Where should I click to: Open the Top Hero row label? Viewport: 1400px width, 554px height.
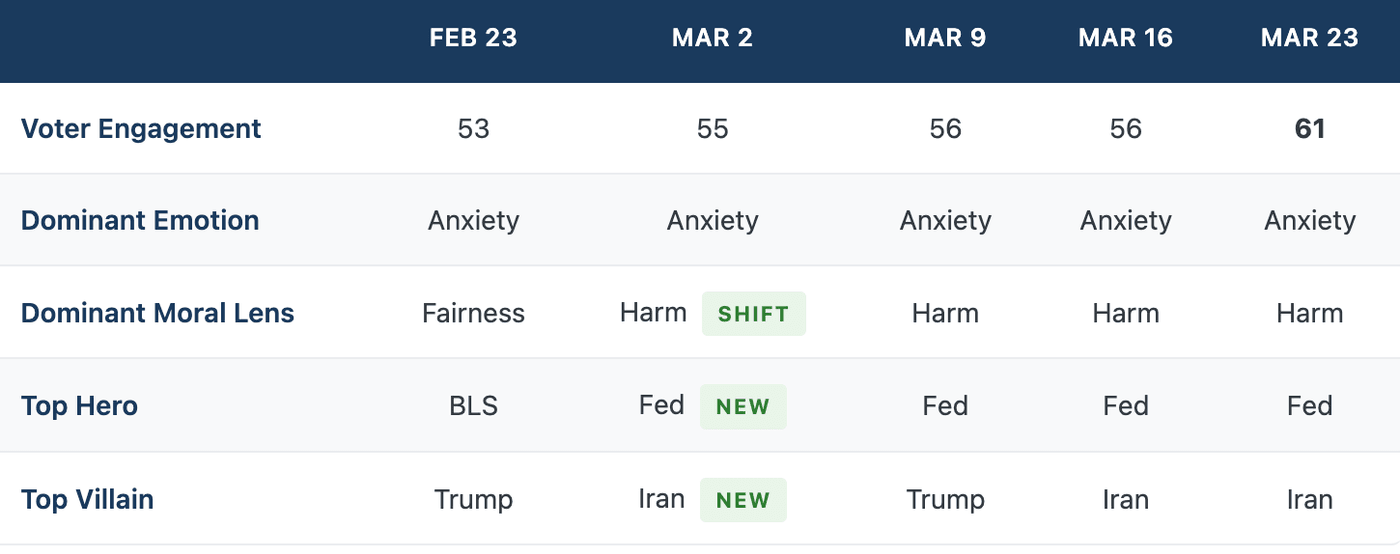[x=79, y=406]
